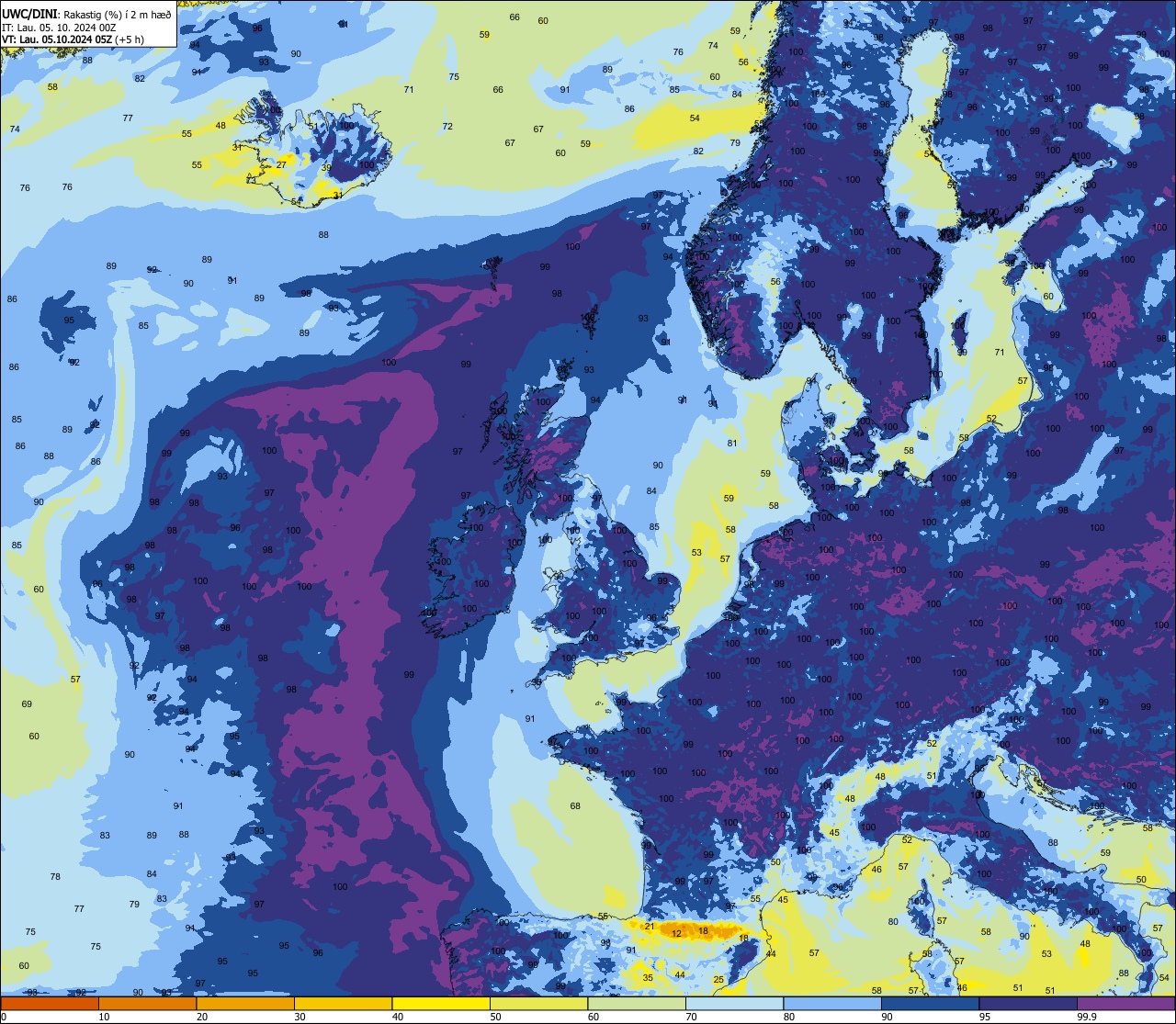
Task: Click the "69" value near the left map edge
Action: click(x=27, y=704)
